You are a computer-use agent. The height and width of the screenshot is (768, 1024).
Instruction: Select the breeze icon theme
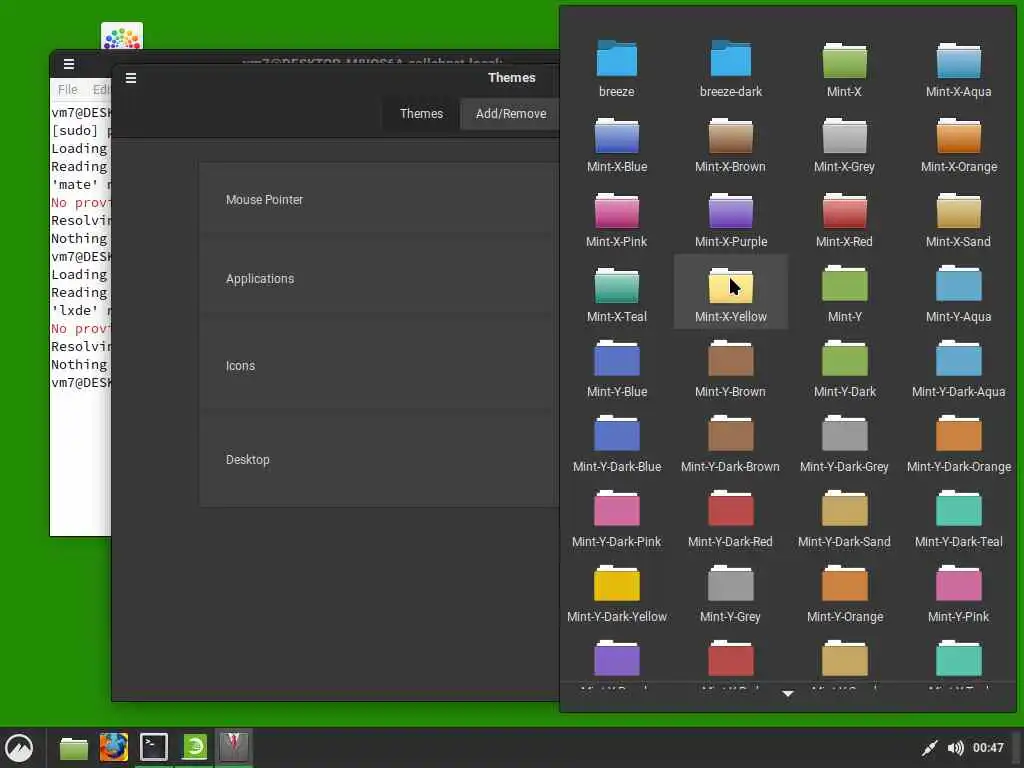pyautogui.click(x=616, y=68)
